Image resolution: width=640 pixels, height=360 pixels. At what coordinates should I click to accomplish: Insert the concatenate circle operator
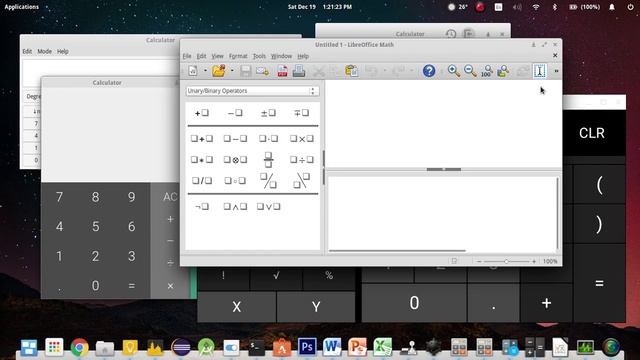click(235, 180)
